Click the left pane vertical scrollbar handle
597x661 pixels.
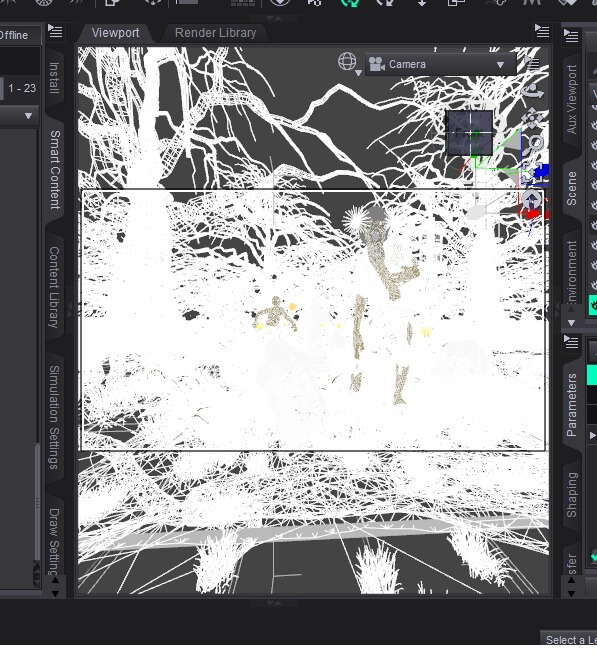(37, 502)
